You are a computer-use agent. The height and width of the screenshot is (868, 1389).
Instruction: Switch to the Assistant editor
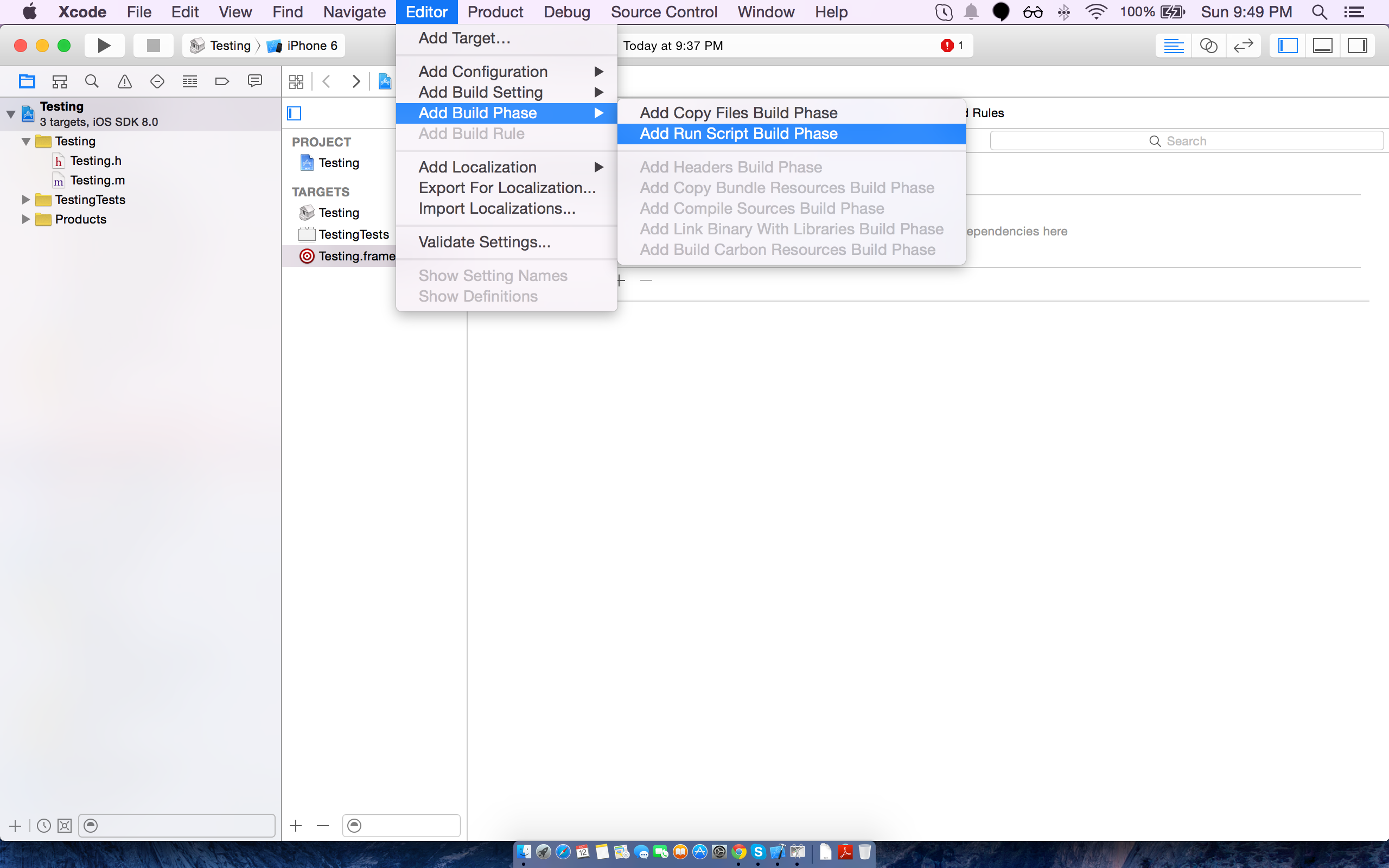pos(1208,46)
